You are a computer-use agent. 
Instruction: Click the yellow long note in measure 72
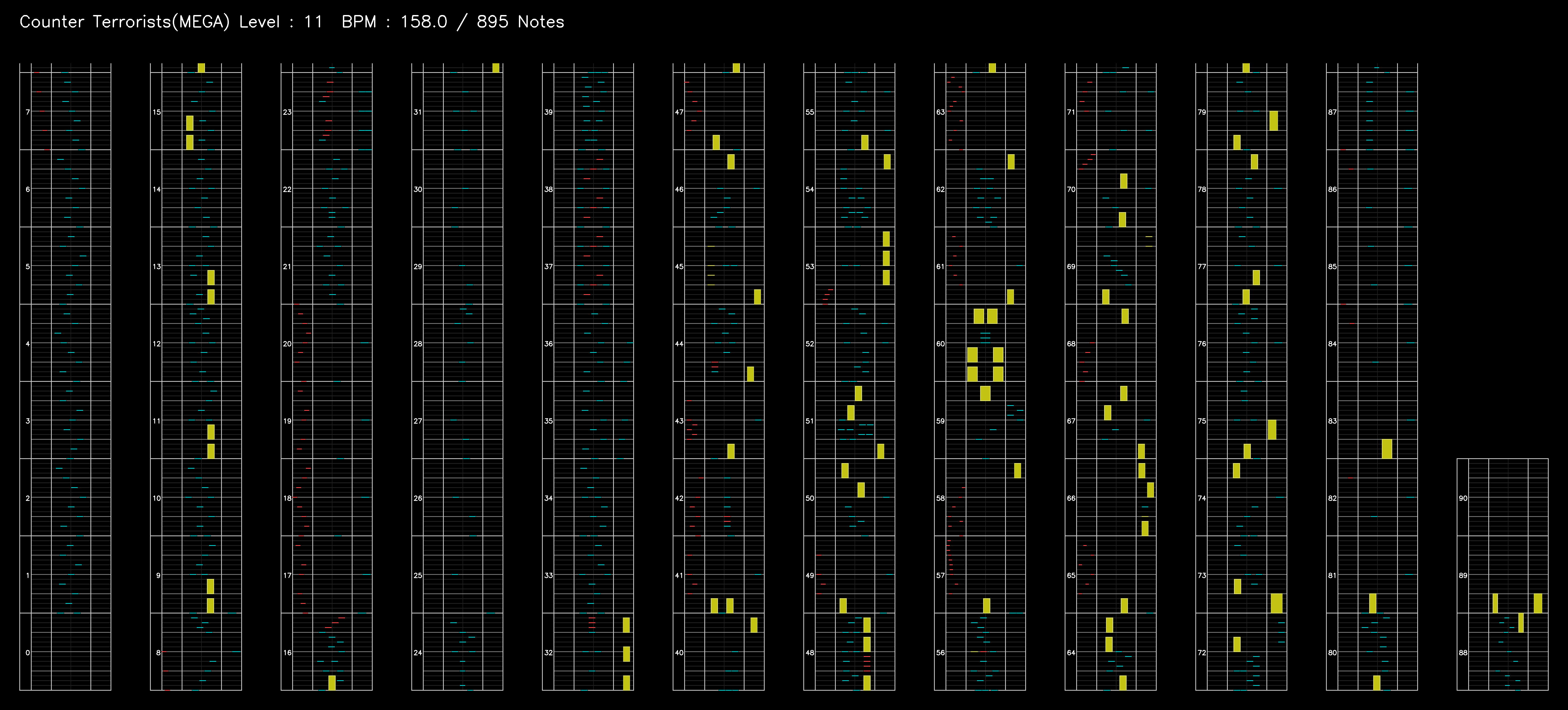click(1237, 644)
